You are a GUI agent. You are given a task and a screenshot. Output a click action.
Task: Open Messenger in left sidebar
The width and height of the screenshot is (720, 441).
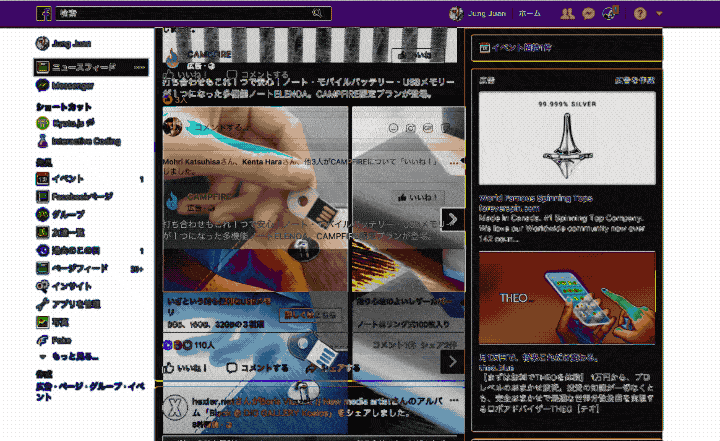(x=65, y=85)
